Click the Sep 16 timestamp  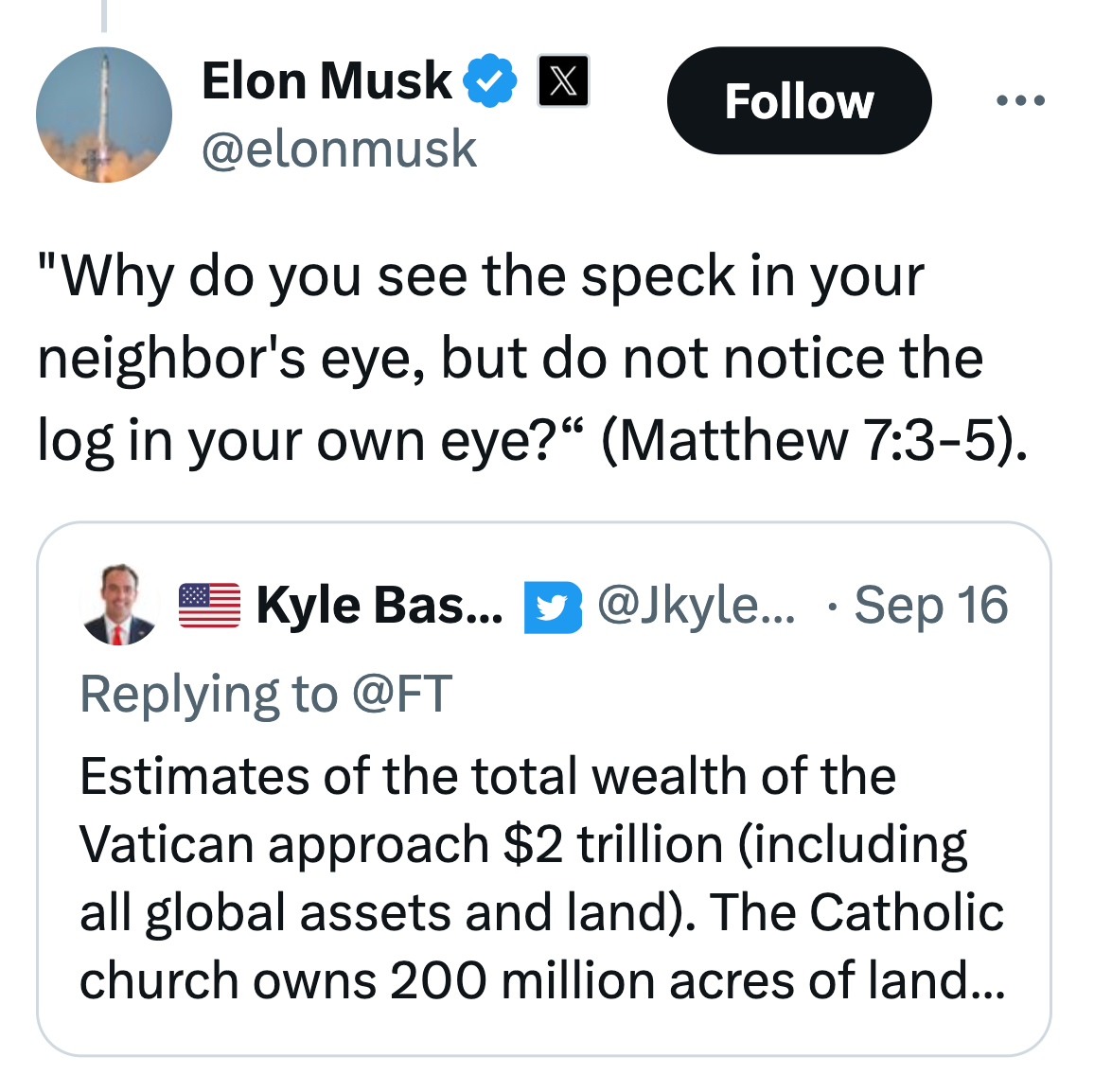[930, 606]
